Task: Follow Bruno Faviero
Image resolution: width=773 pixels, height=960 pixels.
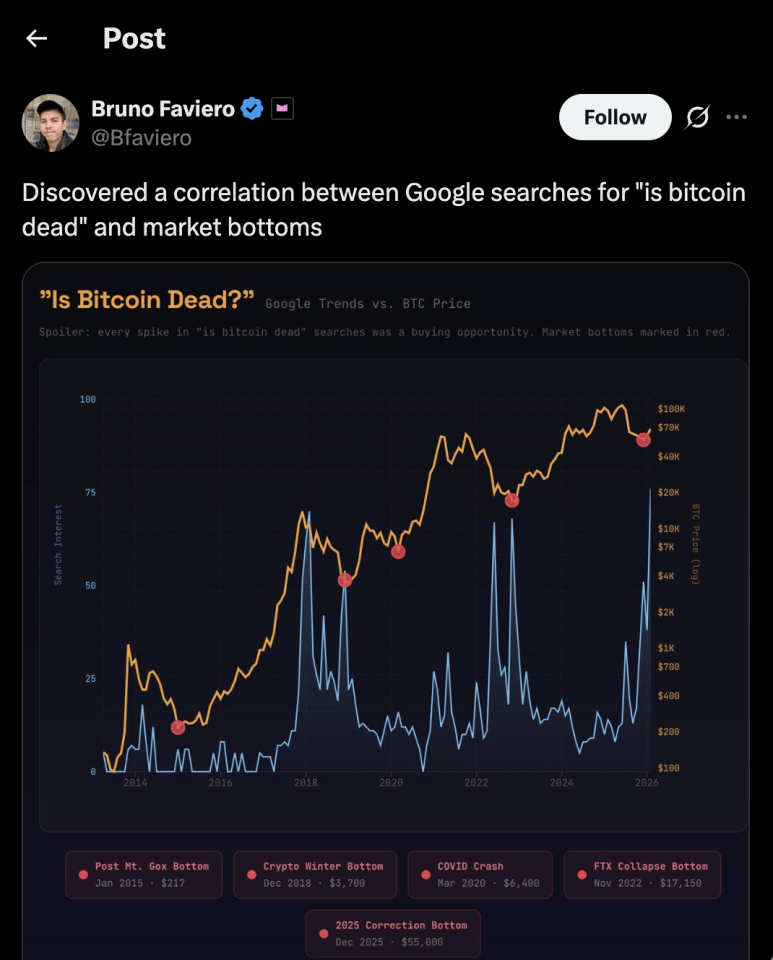Action: point(615,118)
